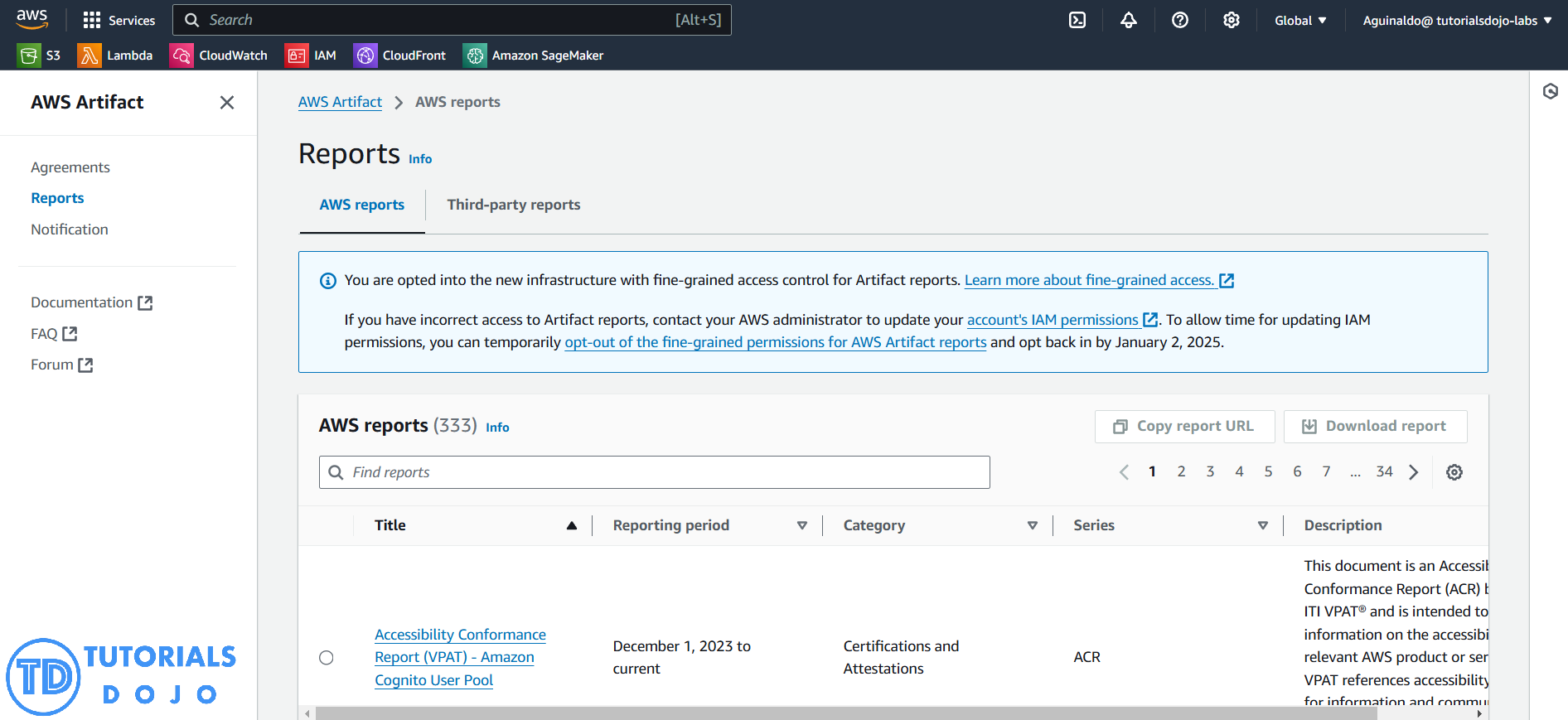Screen dimensions: 1568x720
Task: Go to page 3 of reports
Action: 1210,471
